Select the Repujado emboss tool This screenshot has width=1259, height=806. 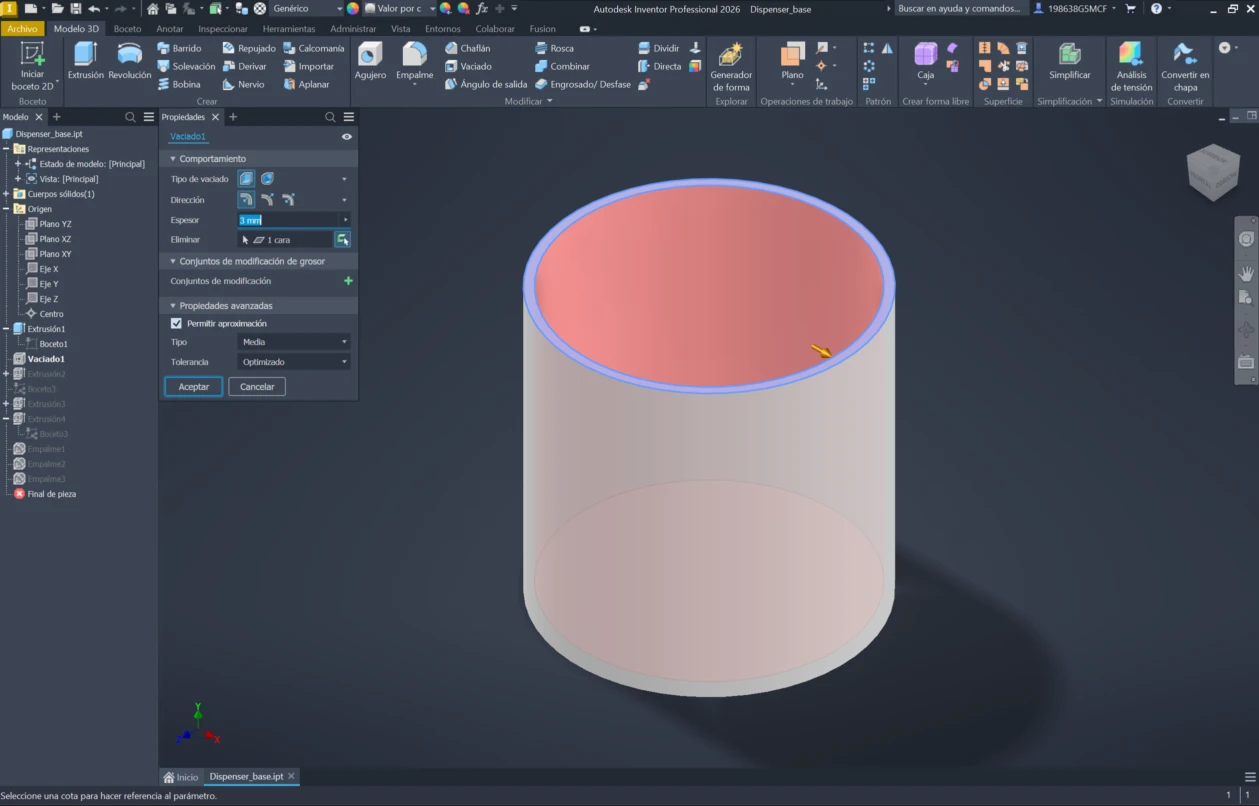(x=249, y=48)
